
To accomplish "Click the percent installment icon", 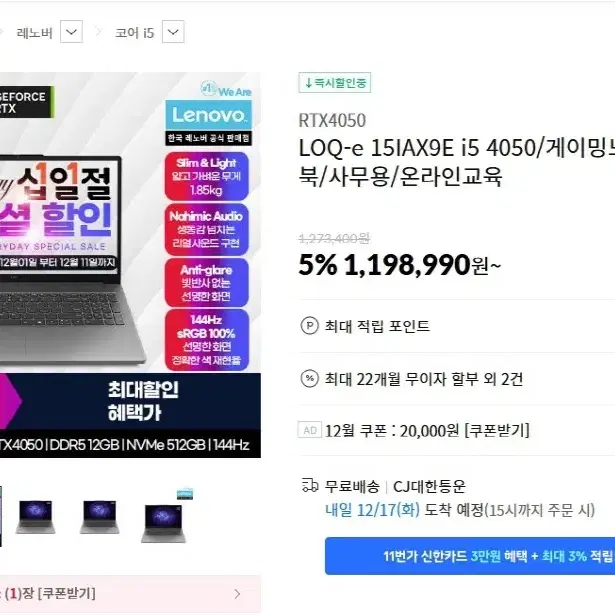I will tap(309, 378).
